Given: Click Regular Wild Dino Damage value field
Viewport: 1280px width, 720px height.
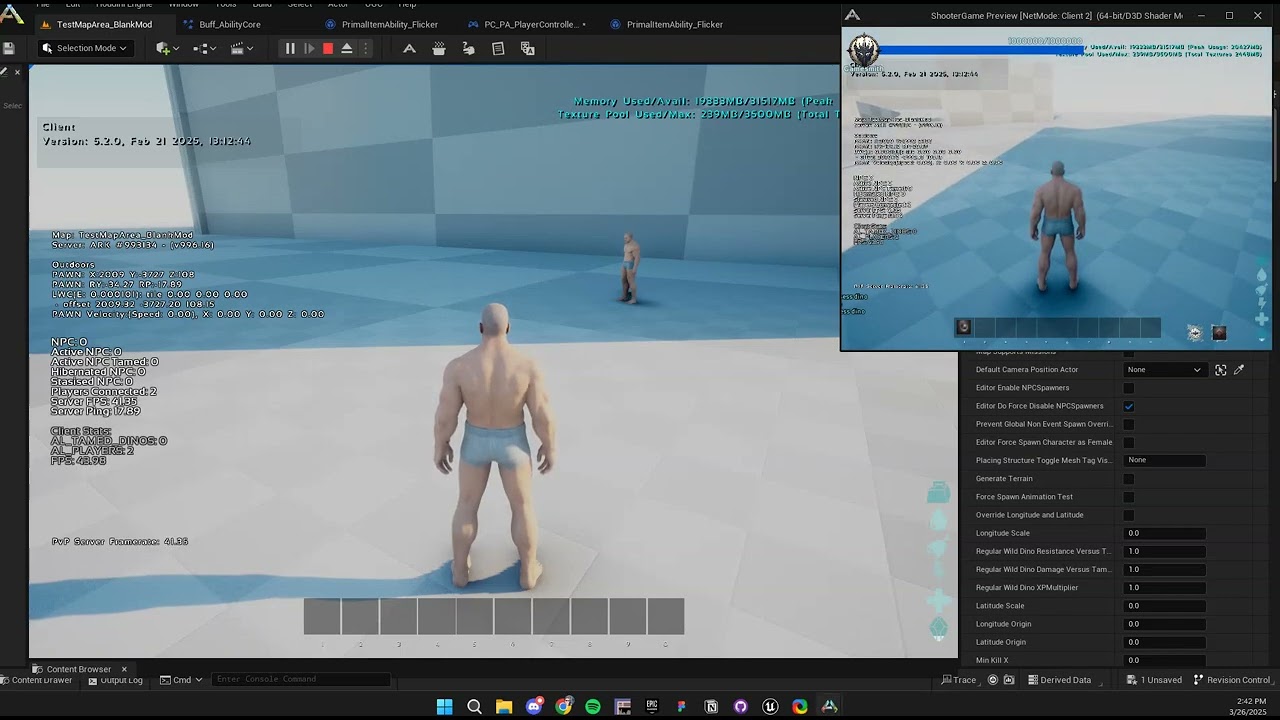Looking at the screenshot, I should click(x=1165, y=569).
